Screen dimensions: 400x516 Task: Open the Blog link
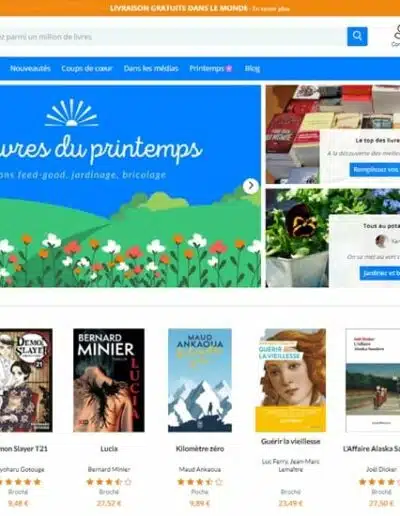(252, 68)
